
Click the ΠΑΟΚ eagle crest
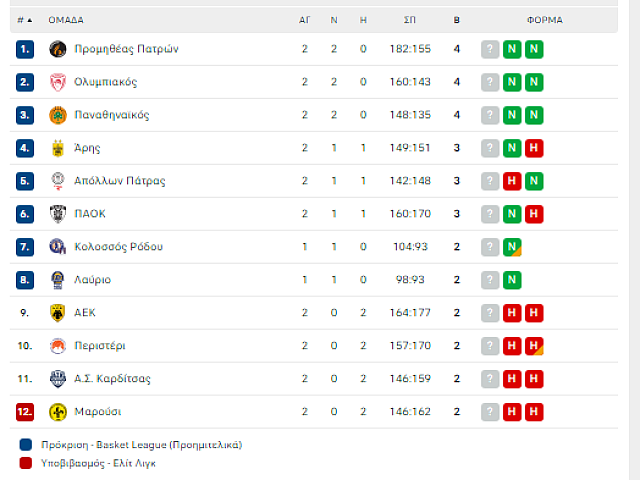click(58, 214)
